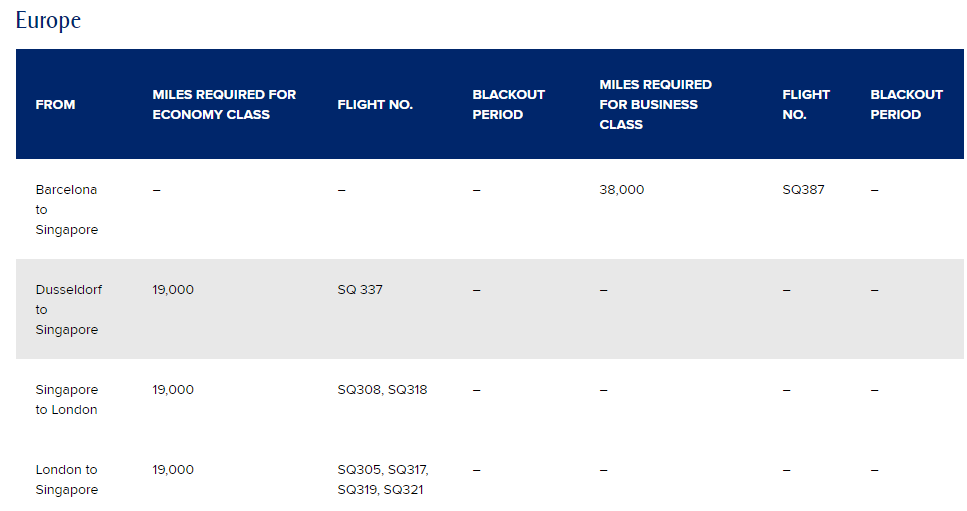Screen dimensions: 967x511
Task: Click 19,000 miles in the Dusseldorf row
Action: 173,289
